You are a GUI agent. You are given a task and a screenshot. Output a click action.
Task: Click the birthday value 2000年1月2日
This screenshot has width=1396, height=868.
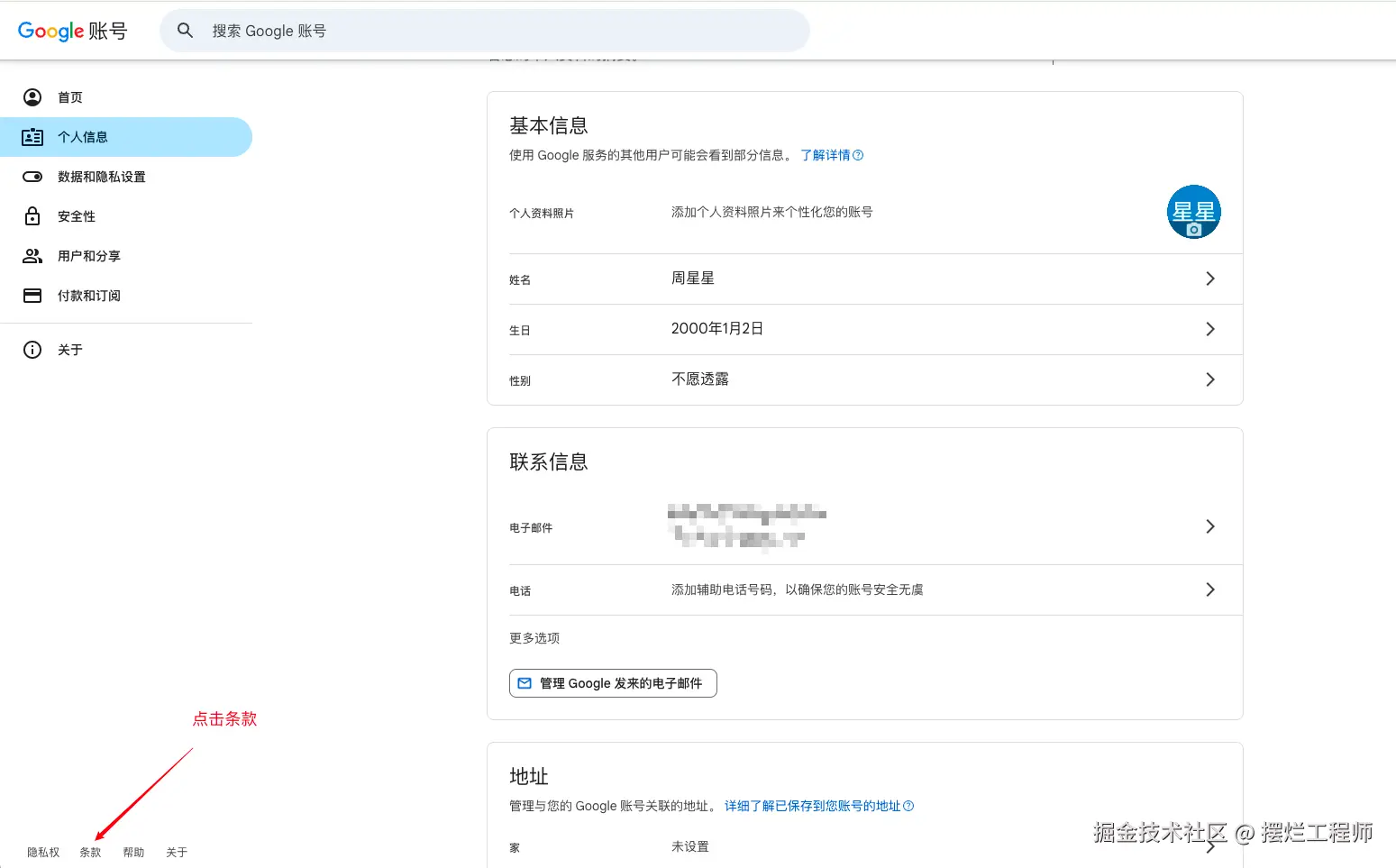pyautogui.click(x=717, y=329)
